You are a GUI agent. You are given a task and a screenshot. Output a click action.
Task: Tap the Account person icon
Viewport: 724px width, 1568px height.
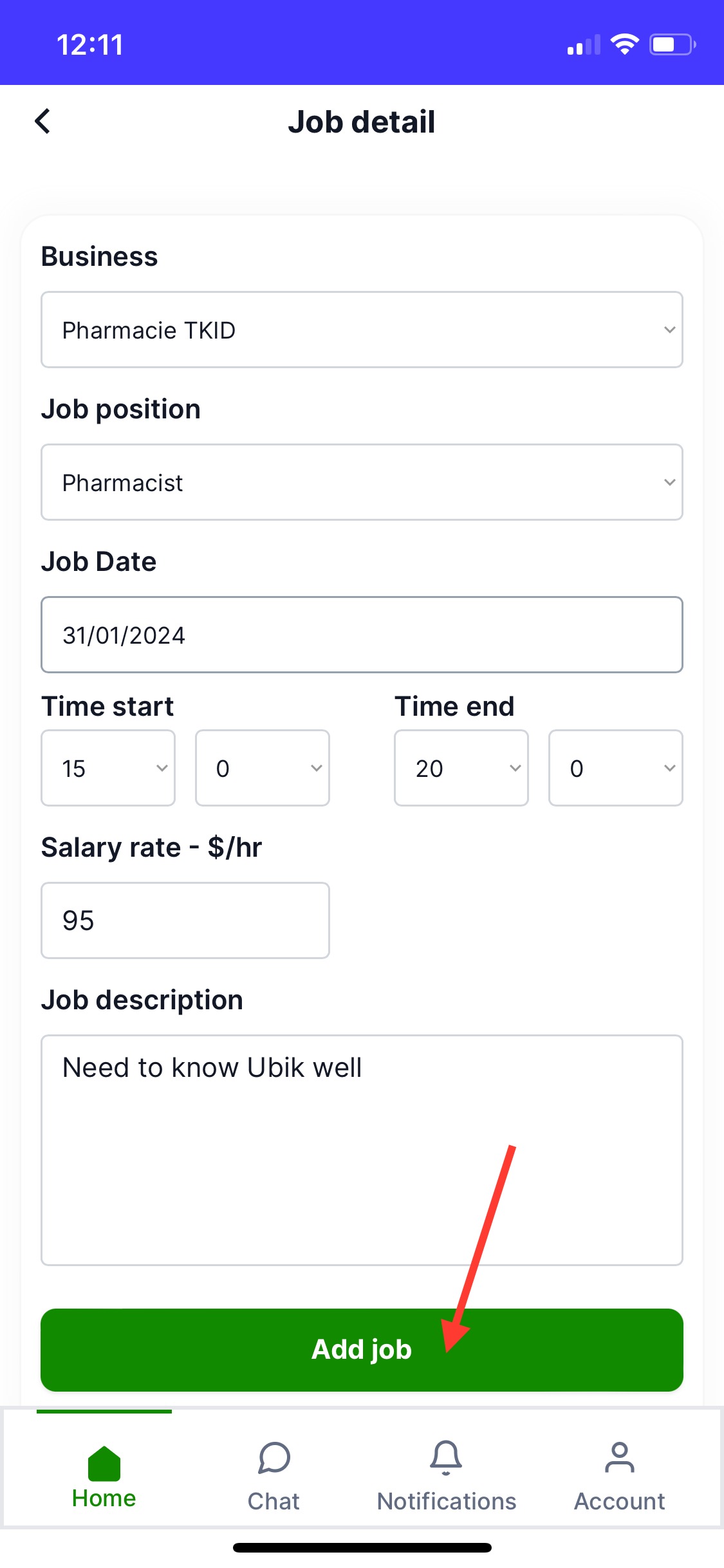619,1457
